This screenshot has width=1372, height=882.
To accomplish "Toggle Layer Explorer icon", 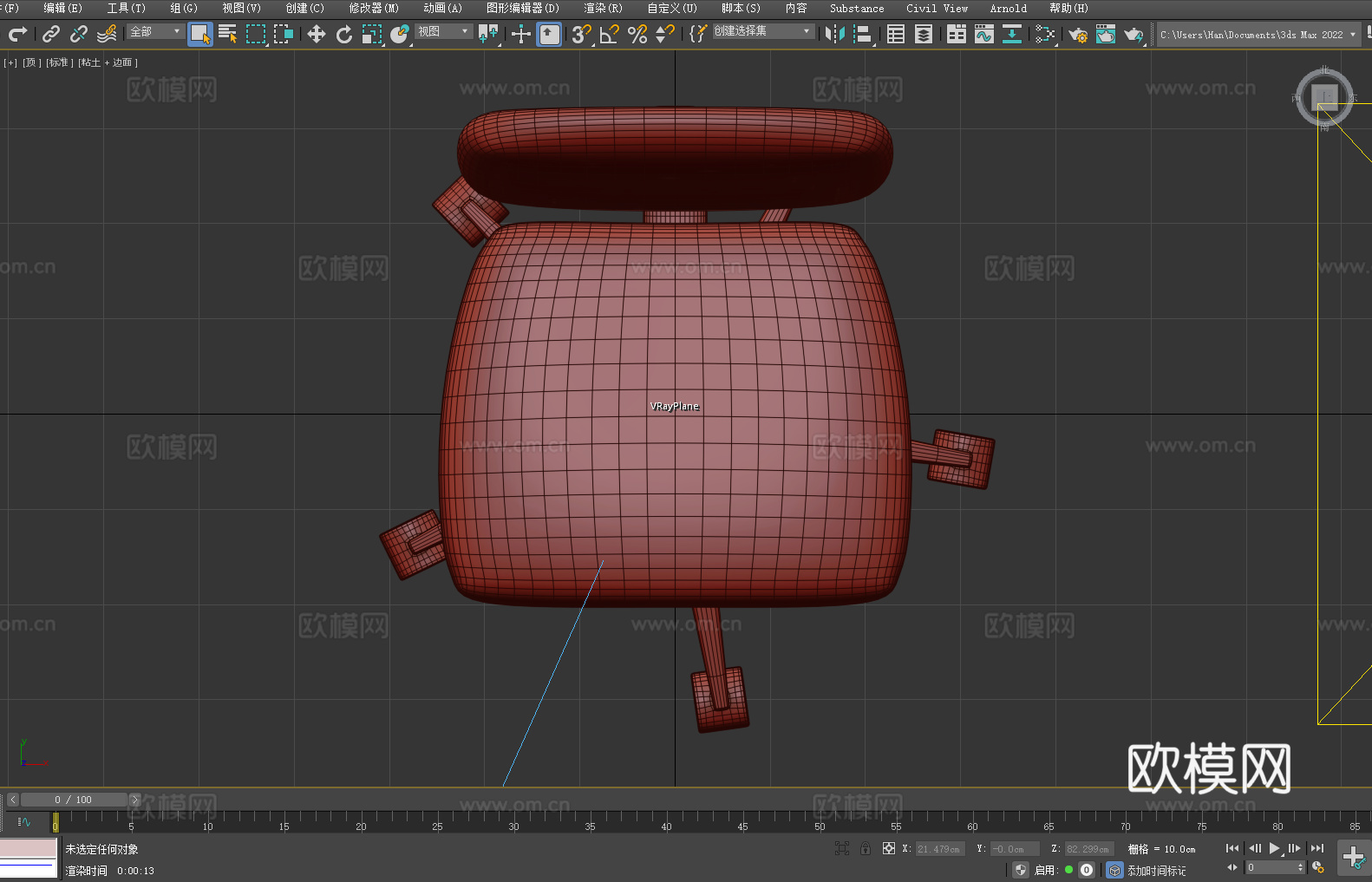I will 924,34.
